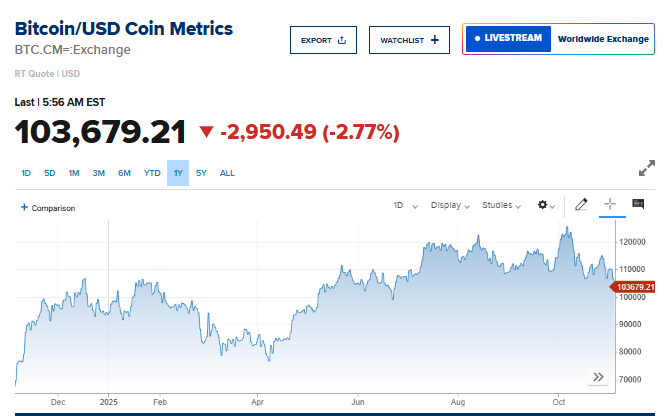This screenshot has width=667, height=416.
Task: Select the 1D time range
Action: (x=26, y=173)
